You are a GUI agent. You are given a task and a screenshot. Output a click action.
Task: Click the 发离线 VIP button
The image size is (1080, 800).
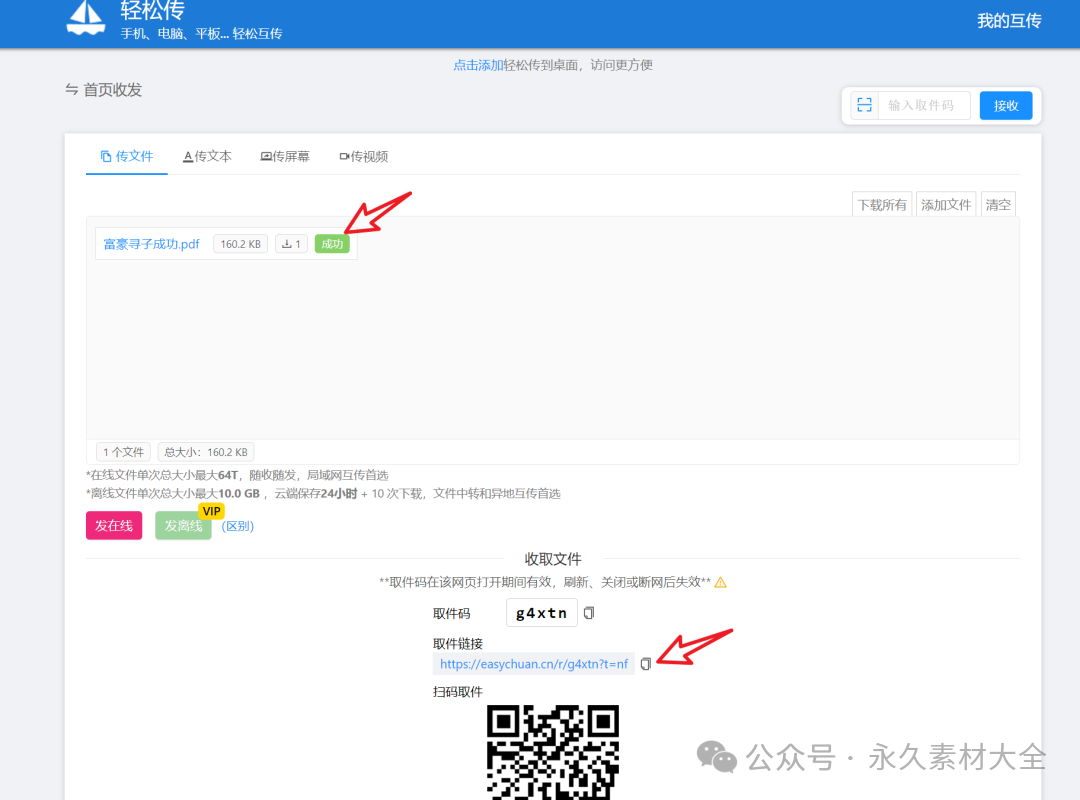(x=183, y=525)
